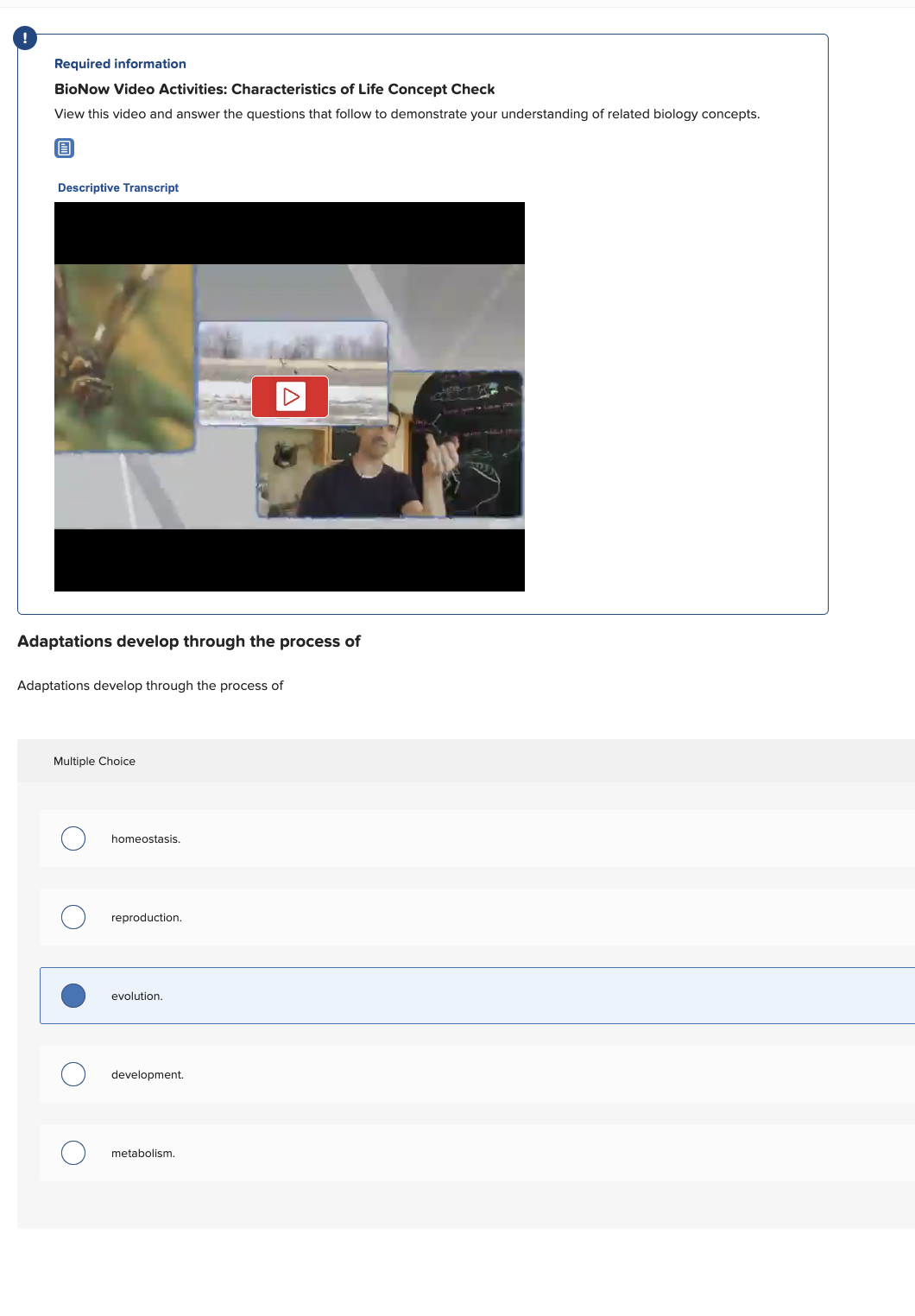915x1316 pixels.
Task: Select the homeostasis radio button
Action: (73, 838)
